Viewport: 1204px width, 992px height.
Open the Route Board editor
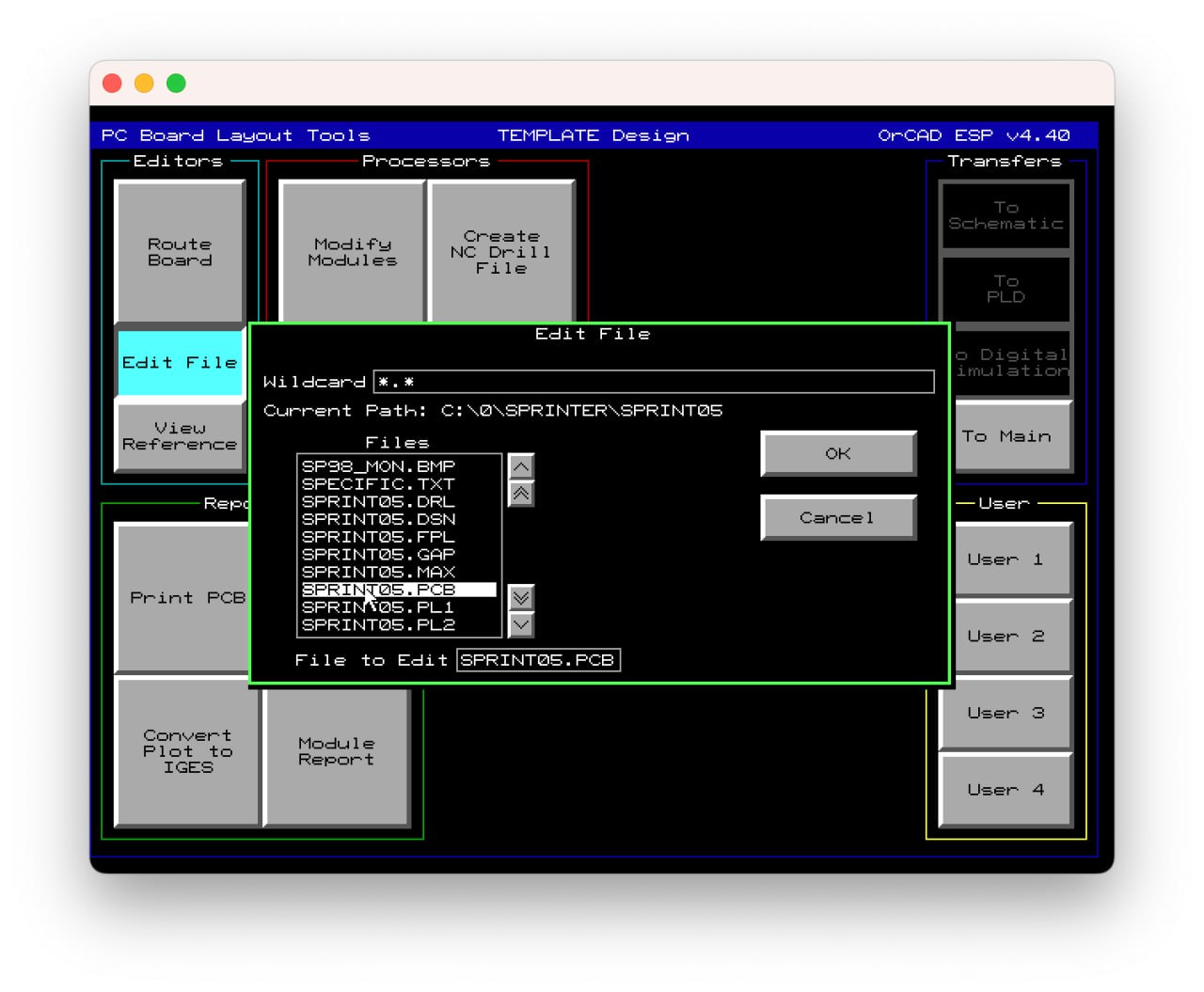click(180, 252)
